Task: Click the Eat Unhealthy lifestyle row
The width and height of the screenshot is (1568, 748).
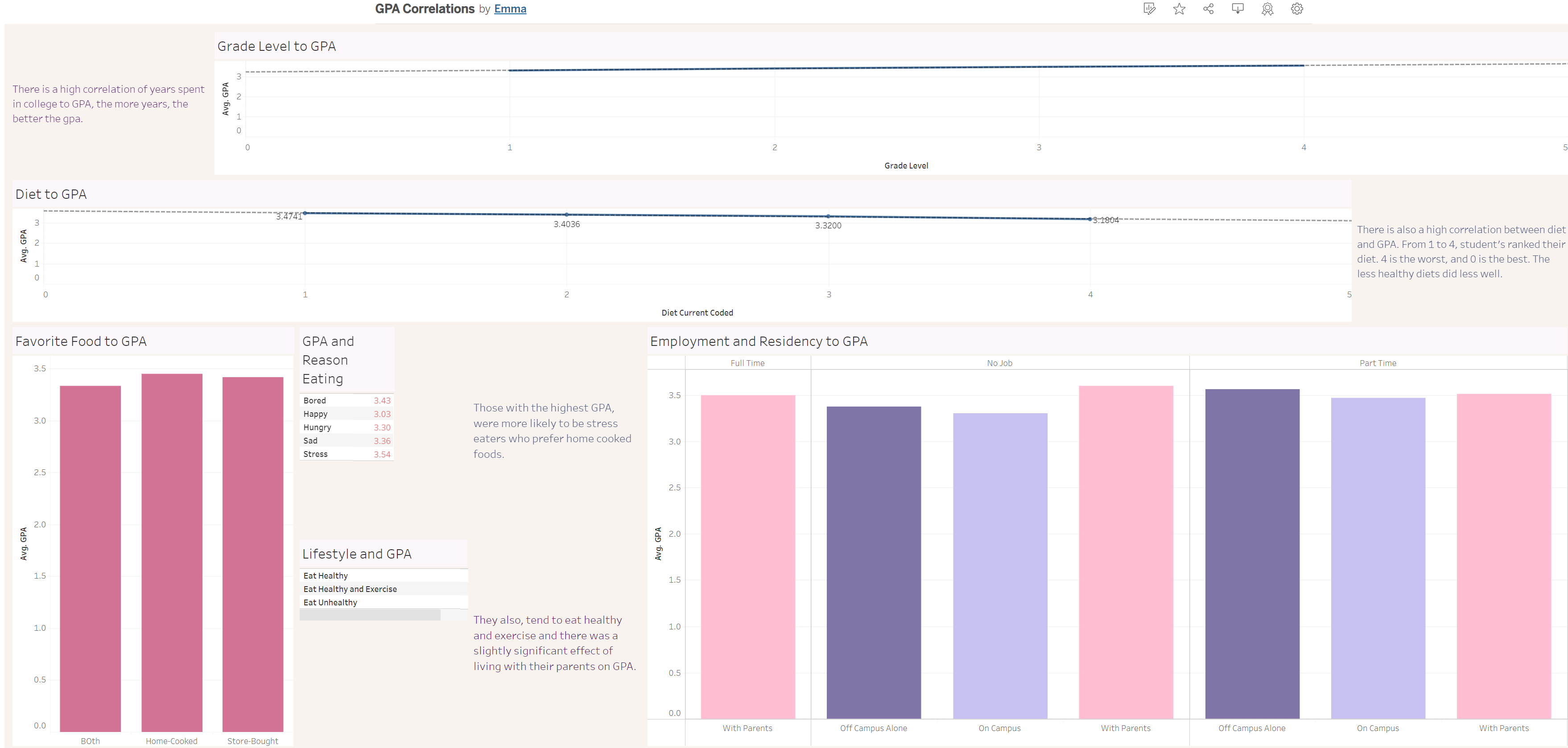Action: (x=330, y=603)
